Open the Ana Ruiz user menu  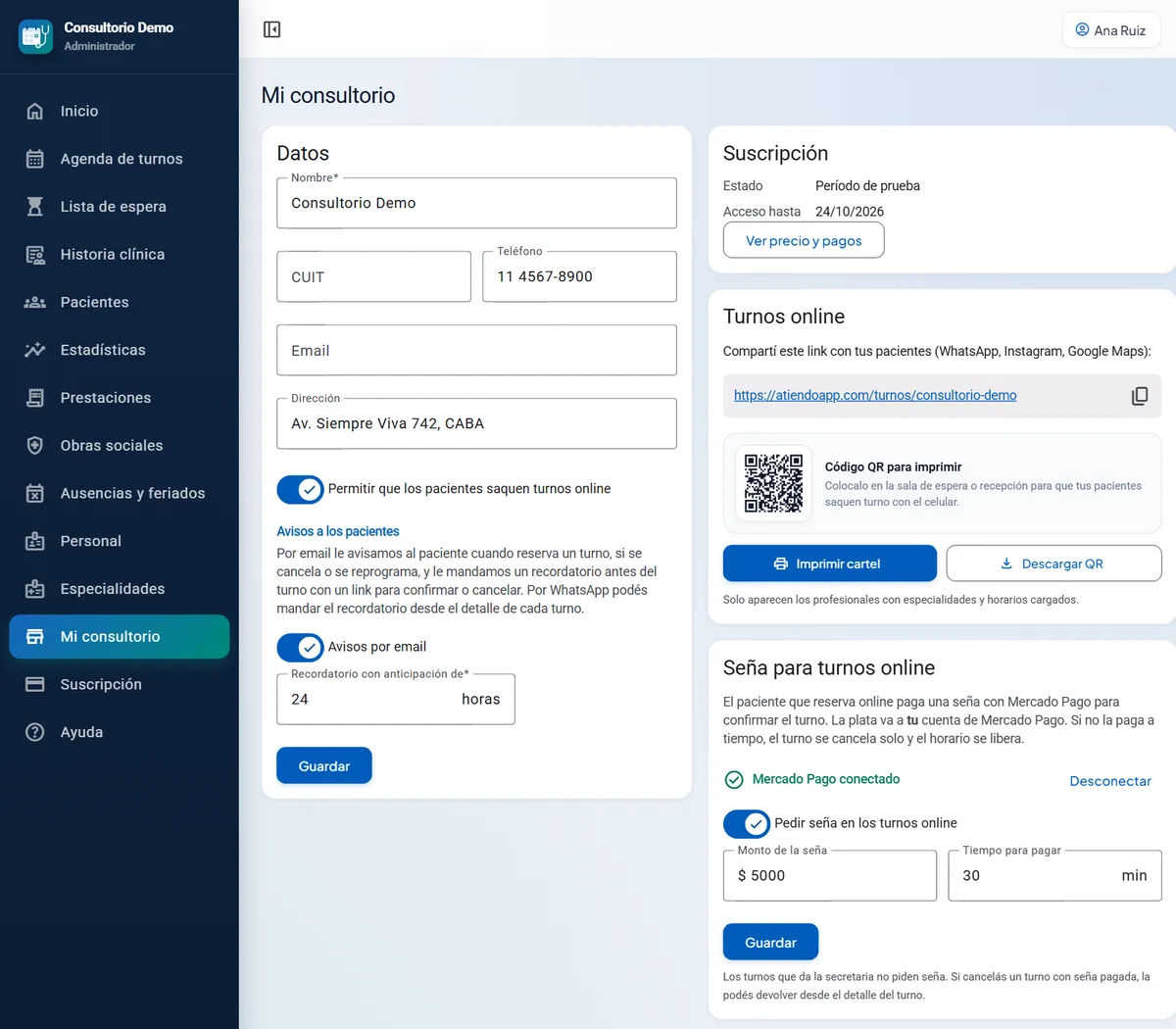(1111, 30)
